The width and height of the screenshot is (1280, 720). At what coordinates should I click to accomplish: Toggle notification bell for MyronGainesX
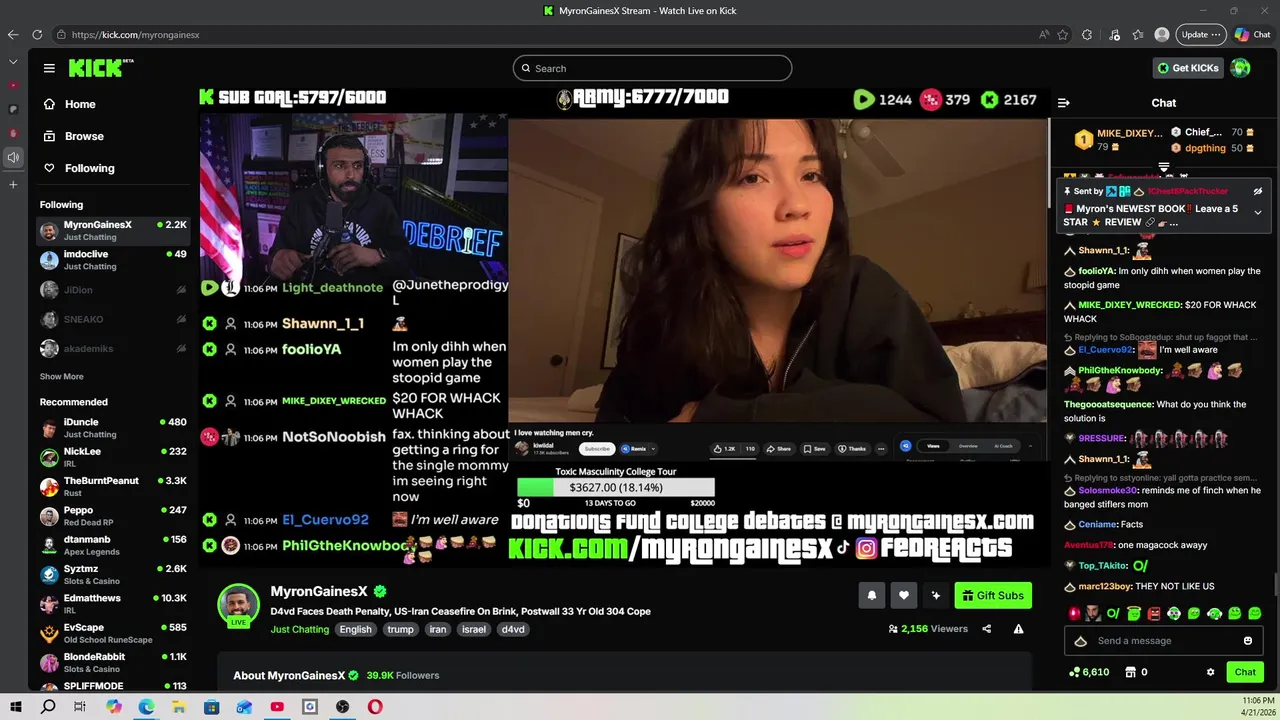(x=871, y=595)
